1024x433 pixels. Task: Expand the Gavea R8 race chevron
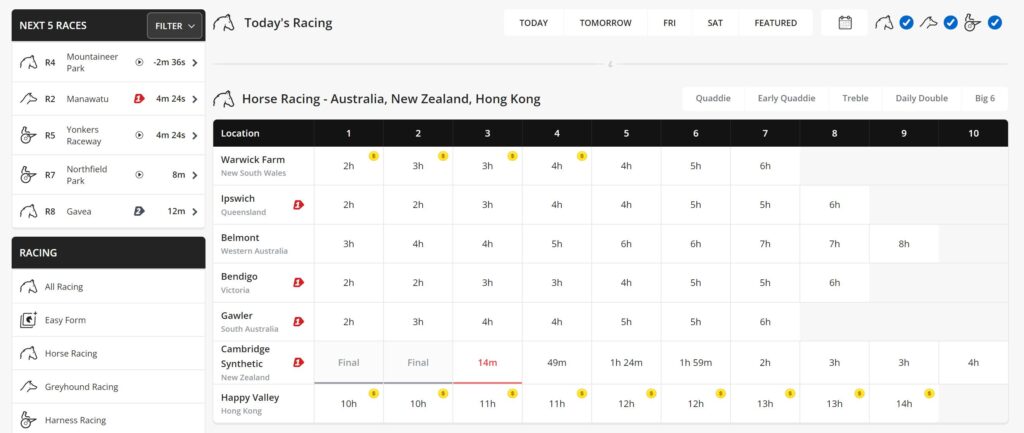[x=195, y=212]
